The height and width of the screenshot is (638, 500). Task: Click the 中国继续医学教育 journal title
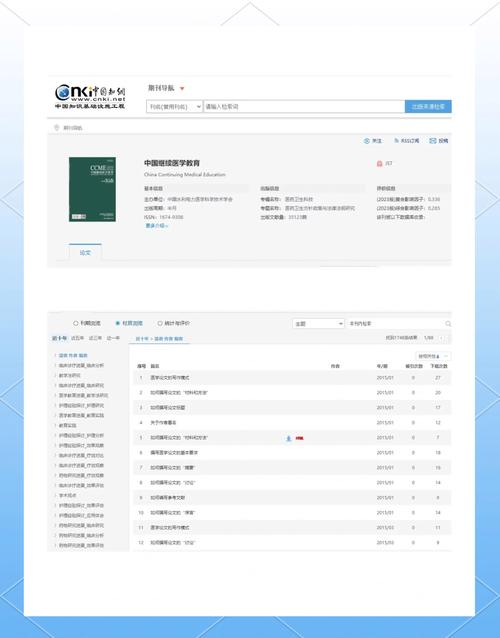[172, 163]
